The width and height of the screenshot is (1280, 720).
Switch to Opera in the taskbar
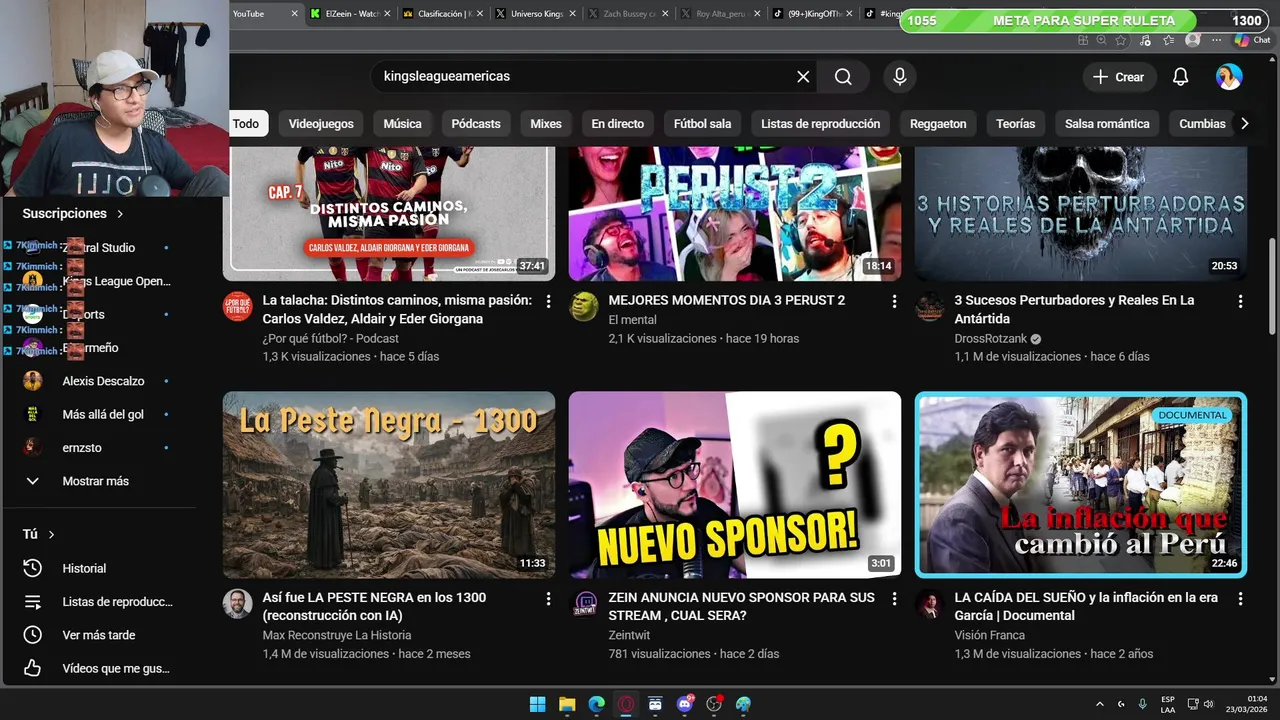(x=626, y=704)
